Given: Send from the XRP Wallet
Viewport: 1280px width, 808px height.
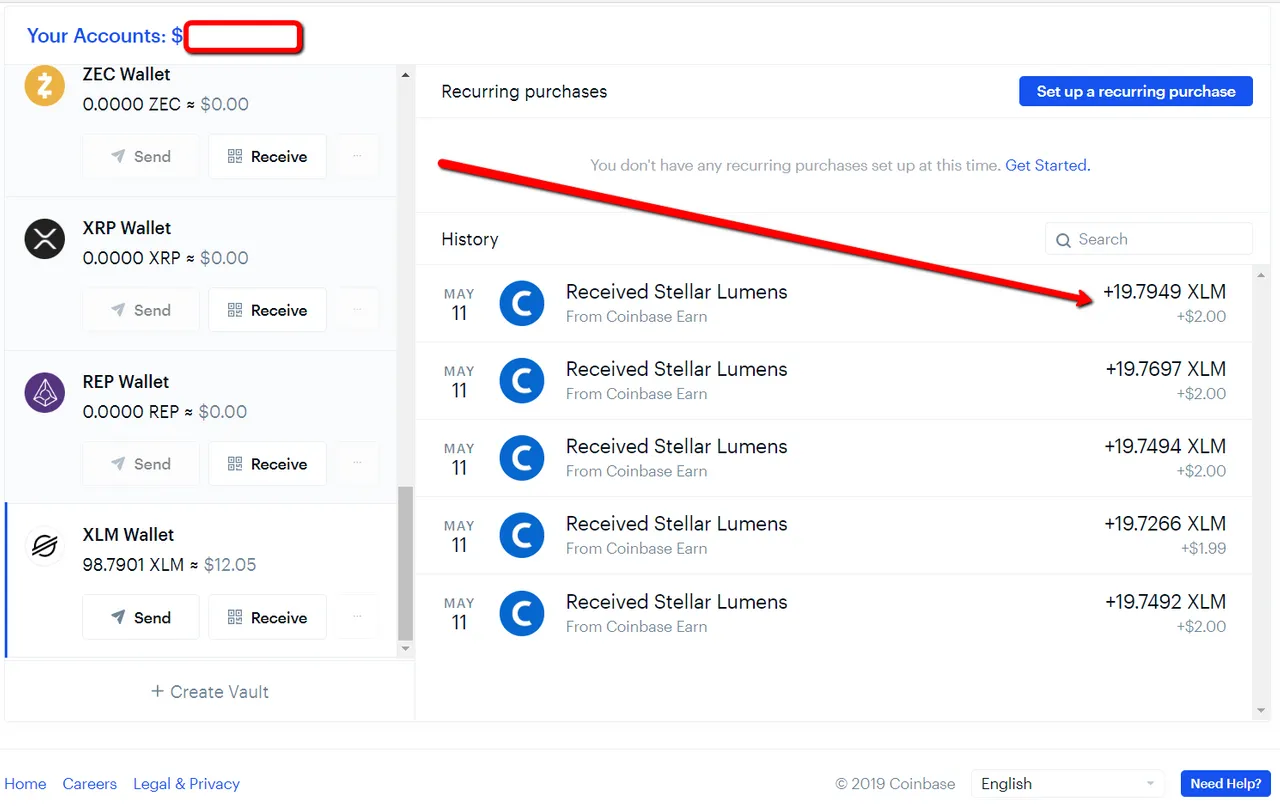Looking at the screenshot, I should coord(141,310).
